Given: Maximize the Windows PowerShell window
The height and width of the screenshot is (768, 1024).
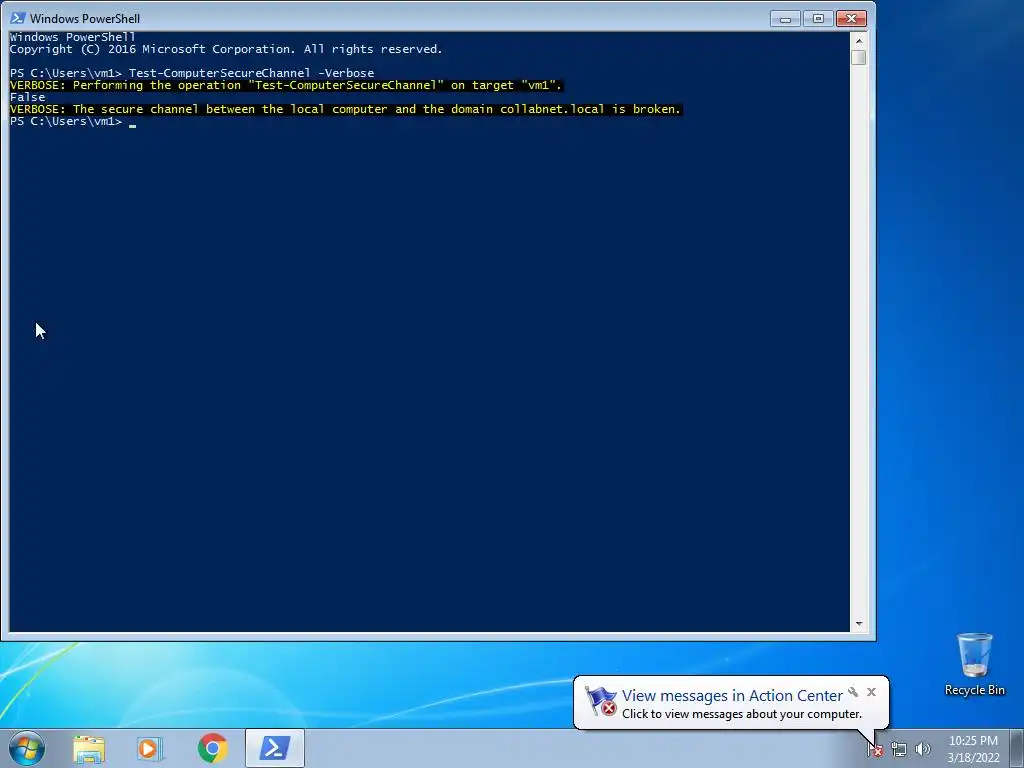Looking at the screenshot, I should 818,19.
